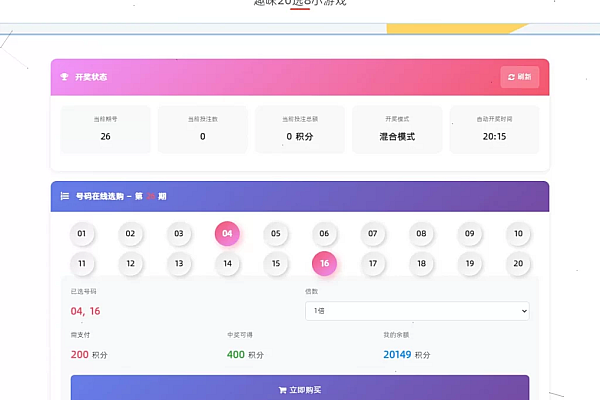Select number ball 12
Image resolution: width=600 pixels, height=400 pixels.
point(130,263)
